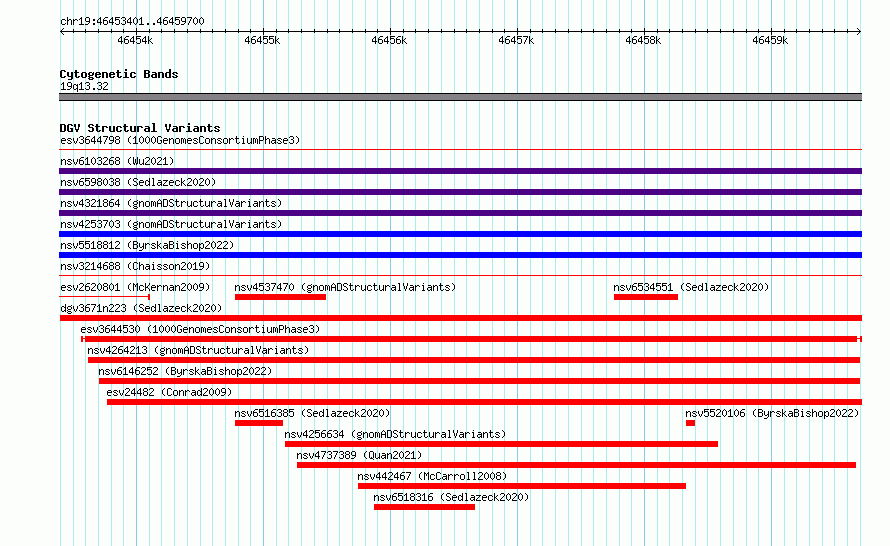Image resolution: width=890 pixels, height=546 pixels.
Task: Click the red bar under esv3644530
Action: (472, 339)
